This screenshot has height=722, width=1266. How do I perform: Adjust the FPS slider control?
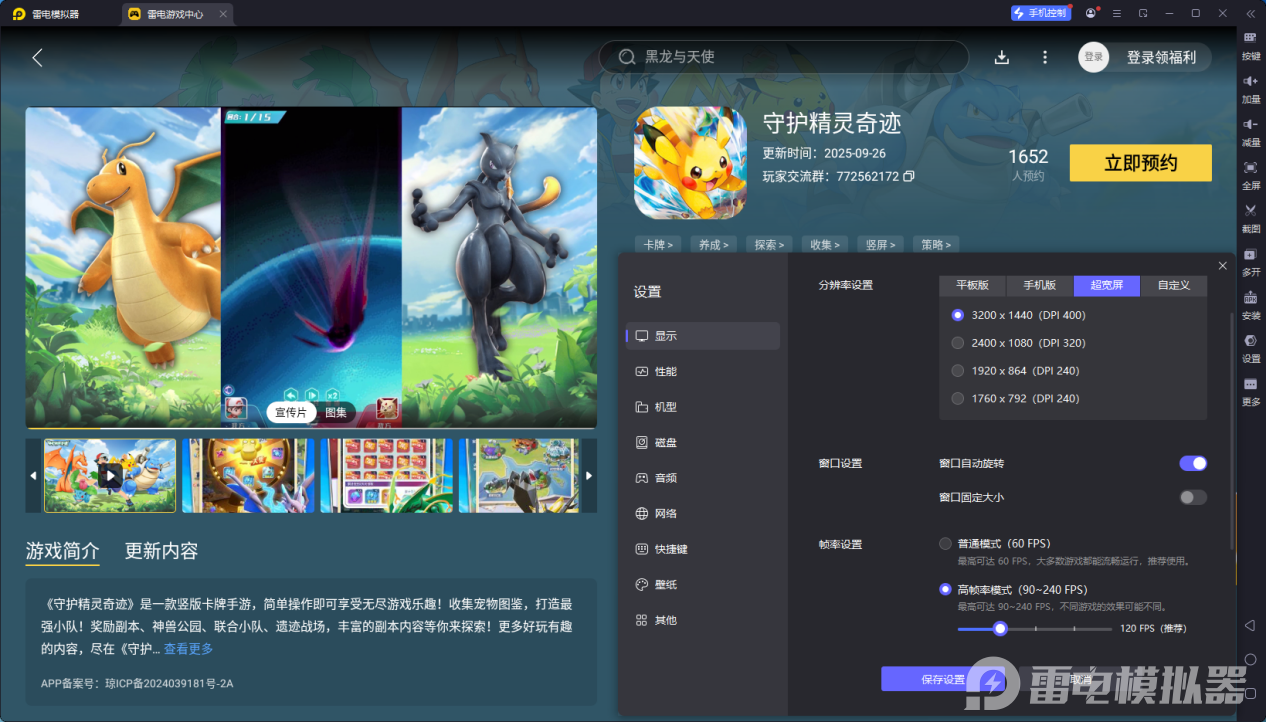pyautogui.click(x=1000, y=628)
